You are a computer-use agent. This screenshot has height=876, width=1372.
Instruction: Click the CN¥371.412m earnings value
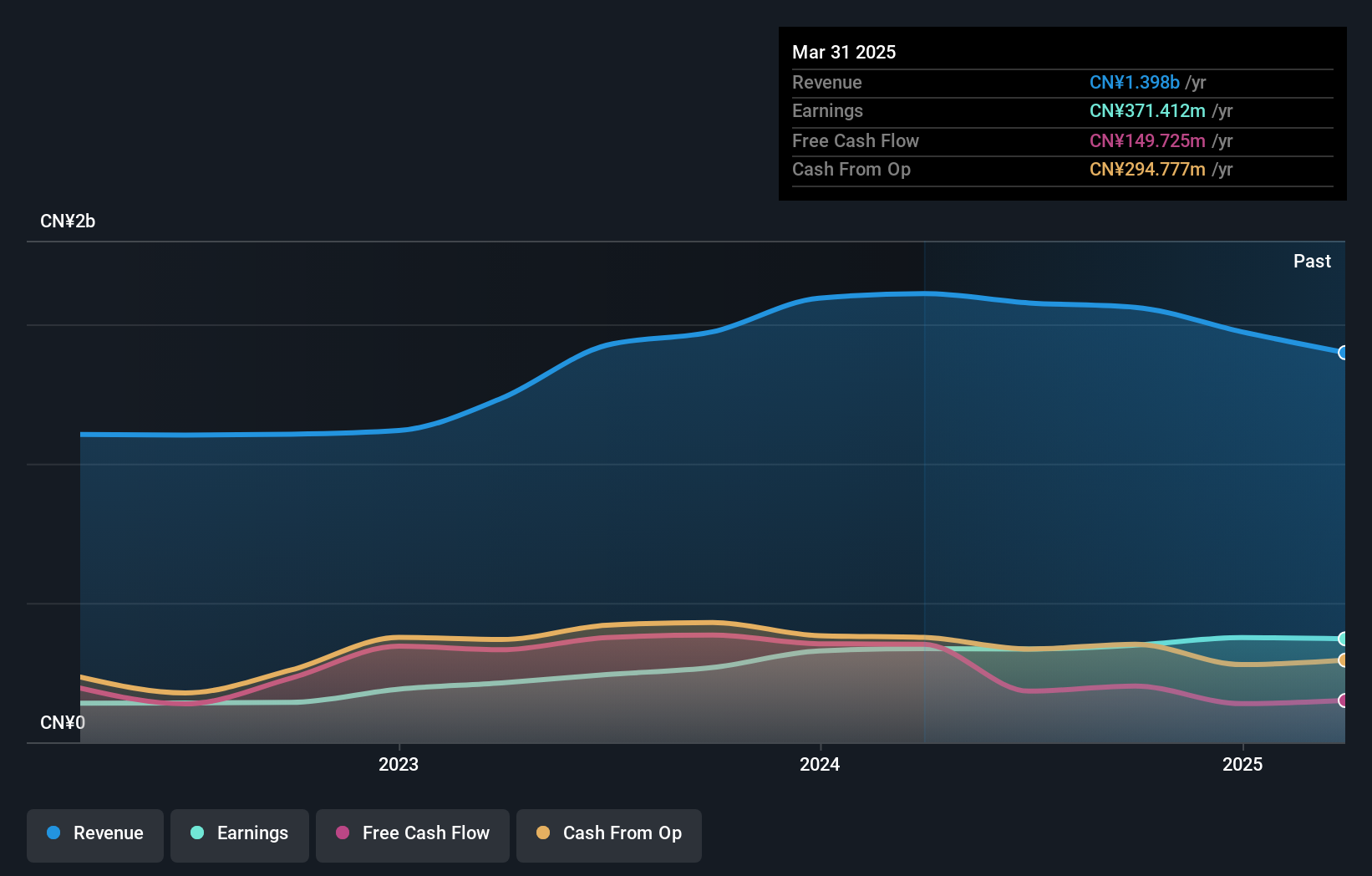click(x=1147, y=110)
